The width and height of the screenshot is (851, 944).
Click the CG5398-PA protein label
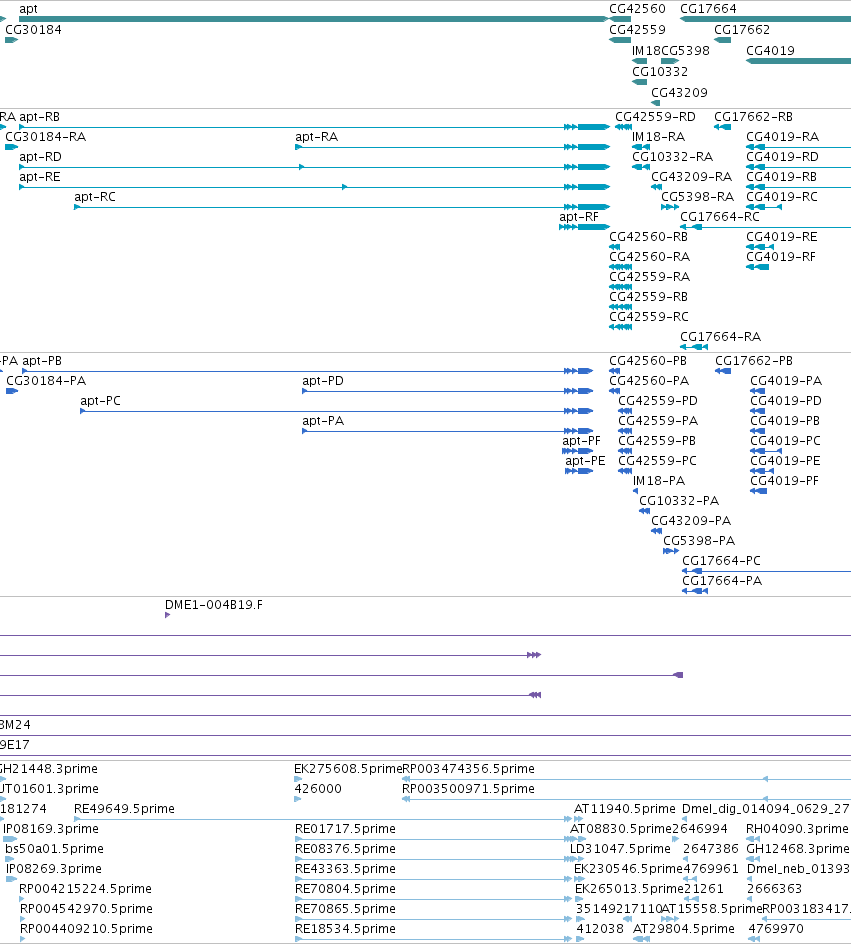pos(699,541)
